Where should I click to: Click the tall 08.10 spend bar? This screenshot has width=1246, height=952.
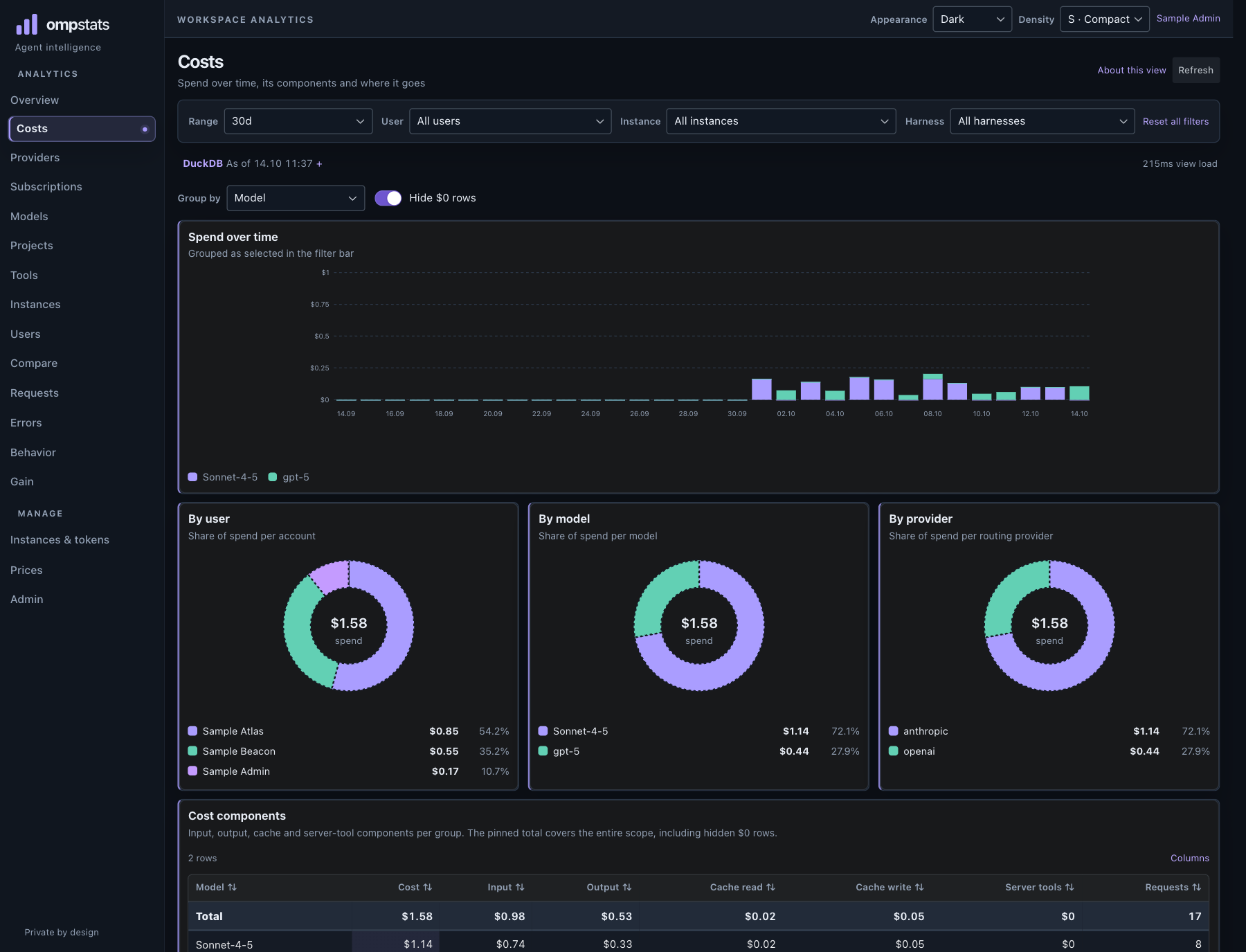click(933, 387)
